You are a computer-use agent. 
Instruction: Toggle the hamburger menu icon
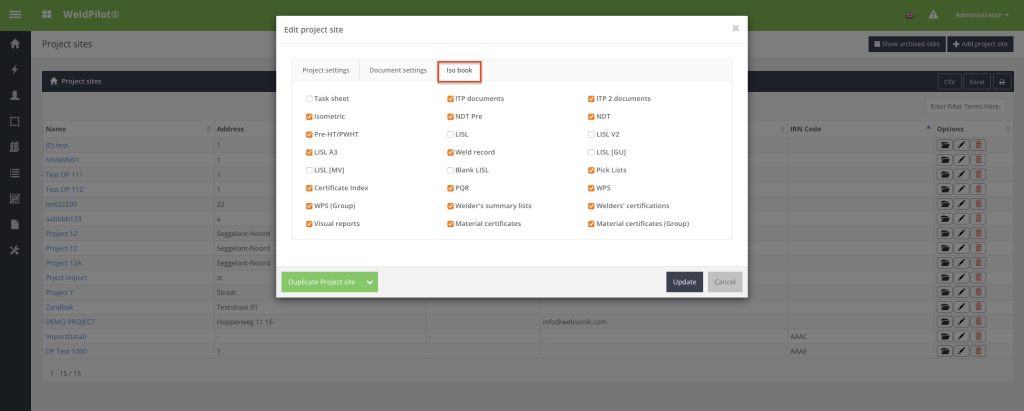[15, 15]
